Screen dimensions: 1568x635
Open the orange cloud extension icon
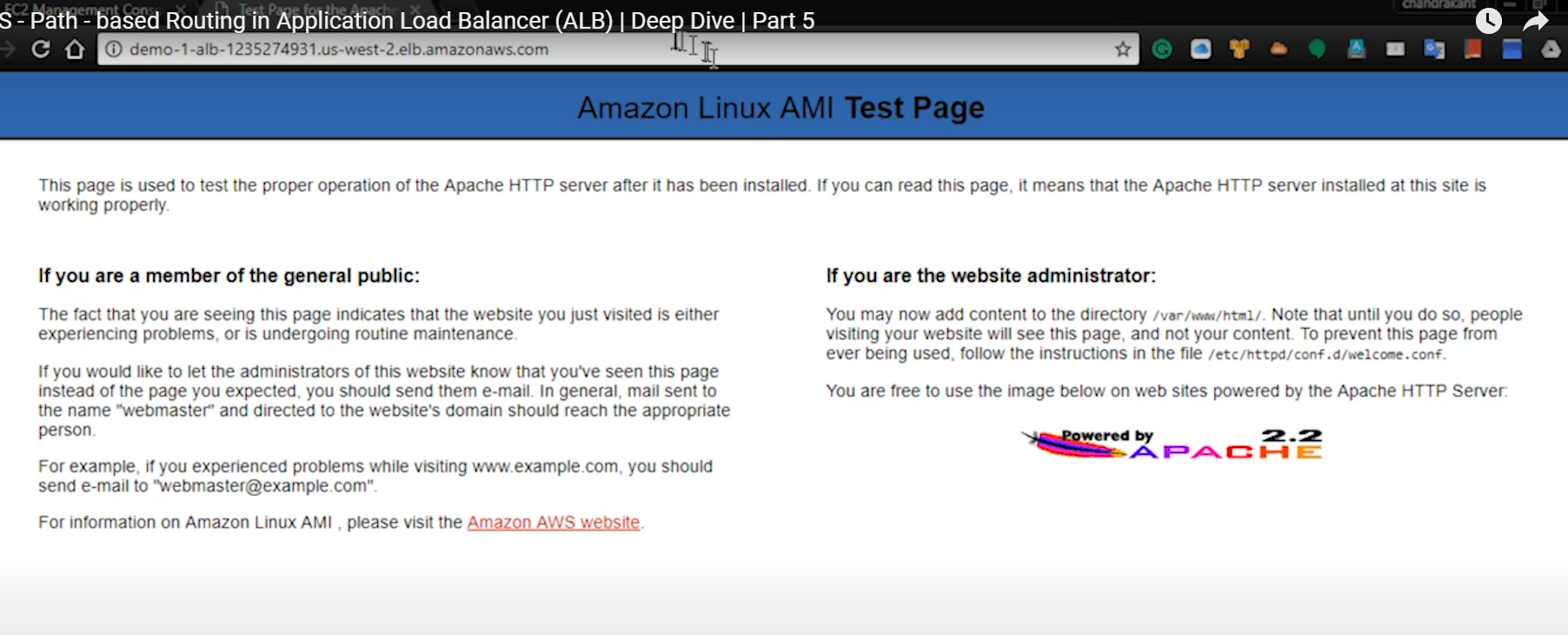(x=1279, y=50)
